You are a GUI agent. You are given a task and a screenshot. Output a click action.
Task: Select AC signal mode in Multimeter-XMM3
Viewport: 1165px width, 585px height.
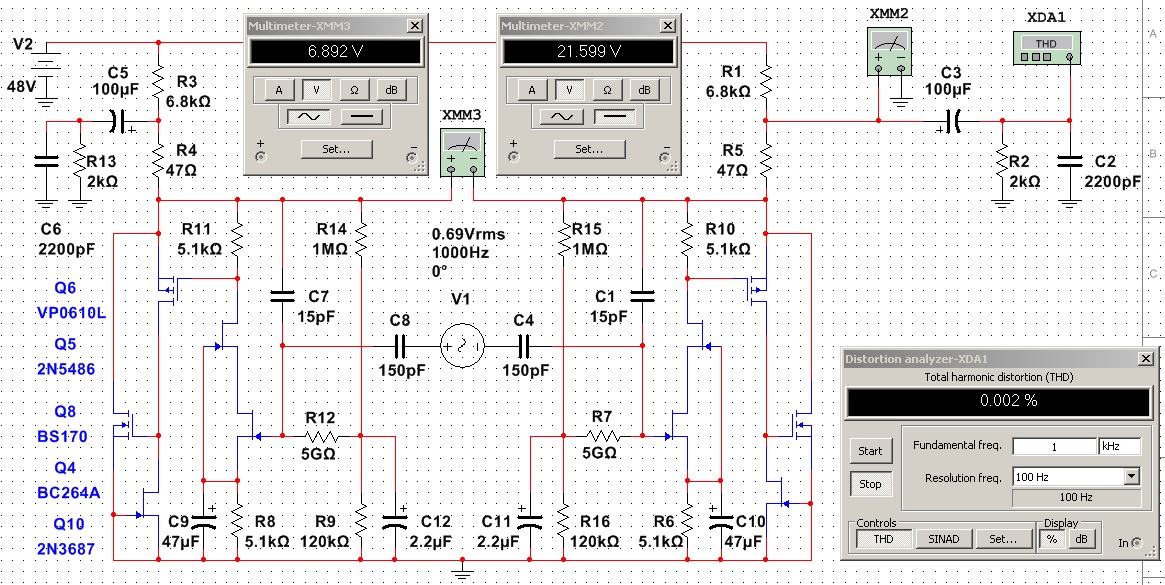308,117
